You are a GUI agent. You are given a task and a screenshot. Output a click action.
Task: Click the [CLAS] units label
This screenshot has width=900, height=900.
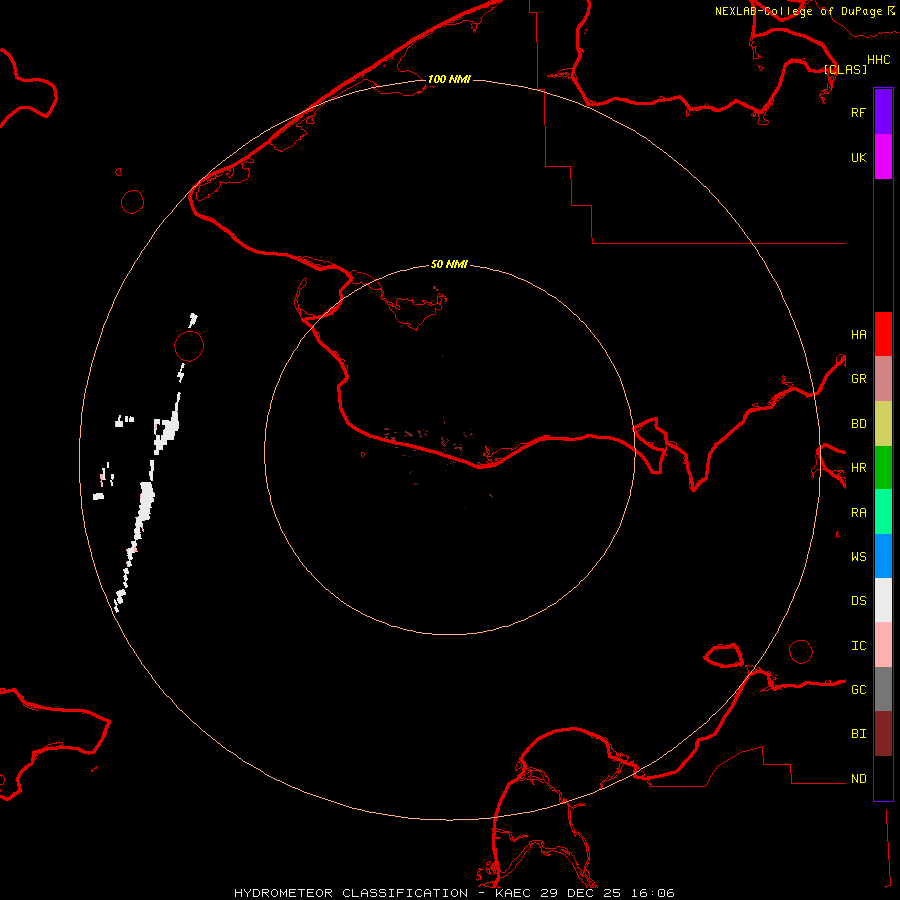tap(845, 69)
